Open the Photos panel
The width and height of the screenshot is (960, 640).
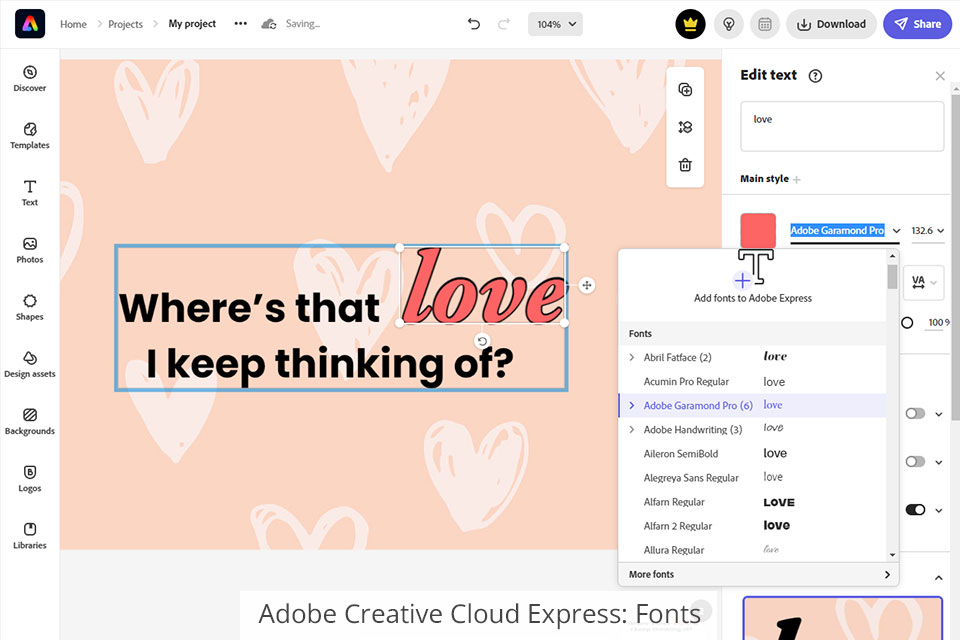(x=29, y=250)
